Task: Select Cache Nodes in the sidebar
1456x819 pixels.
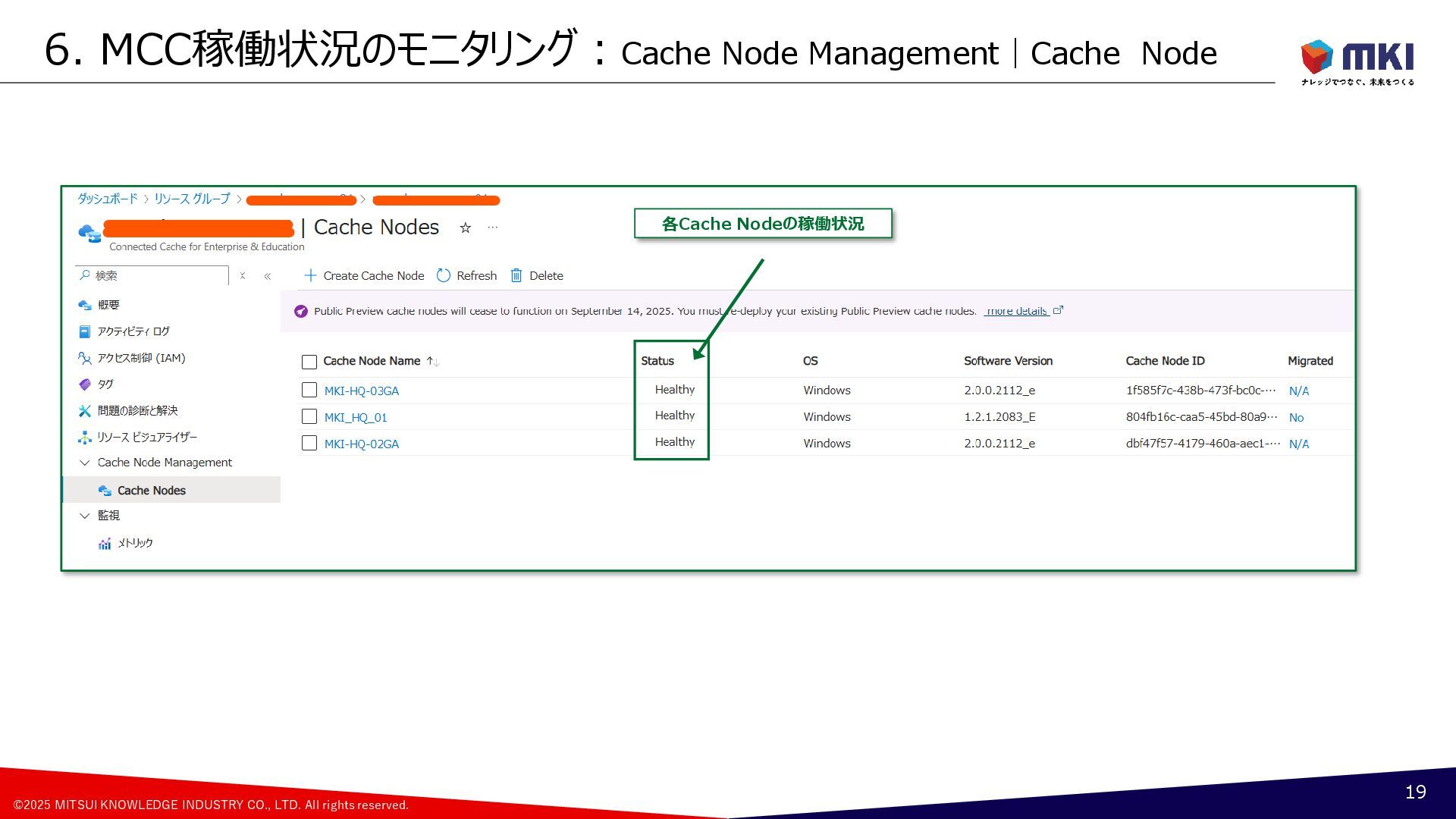Action: click(151, 491)
